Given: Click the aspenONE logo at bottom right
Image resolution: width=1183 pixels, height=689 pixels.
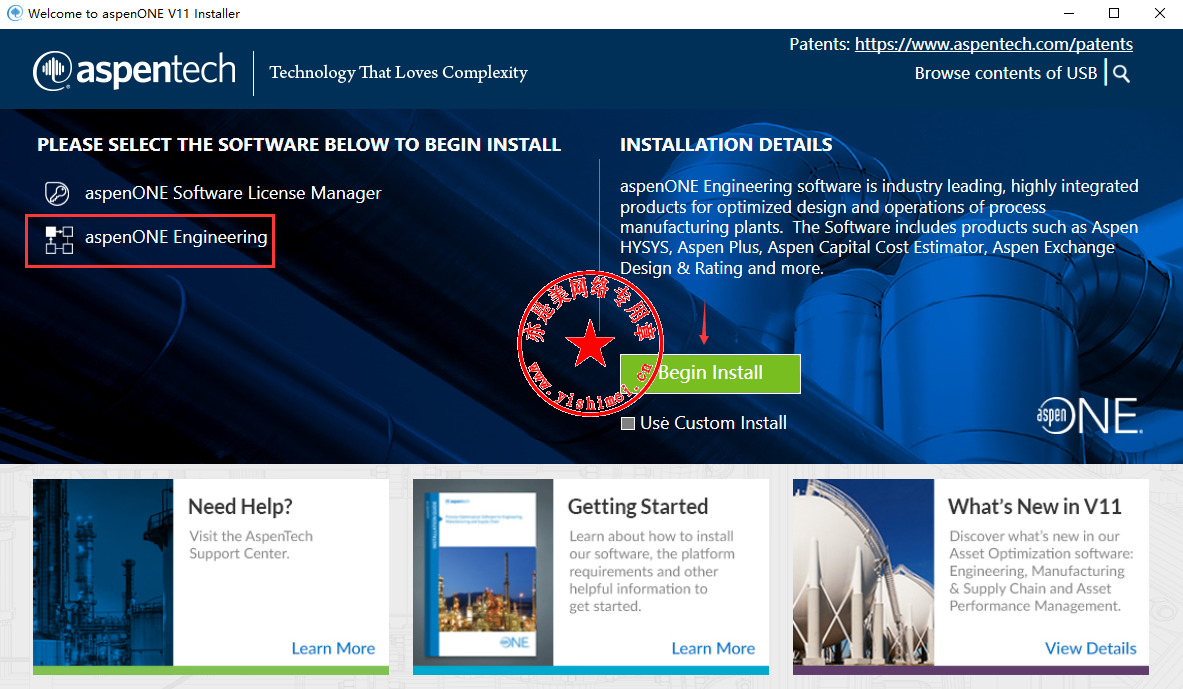Looking at the screenshot, I should (1089, 416).
